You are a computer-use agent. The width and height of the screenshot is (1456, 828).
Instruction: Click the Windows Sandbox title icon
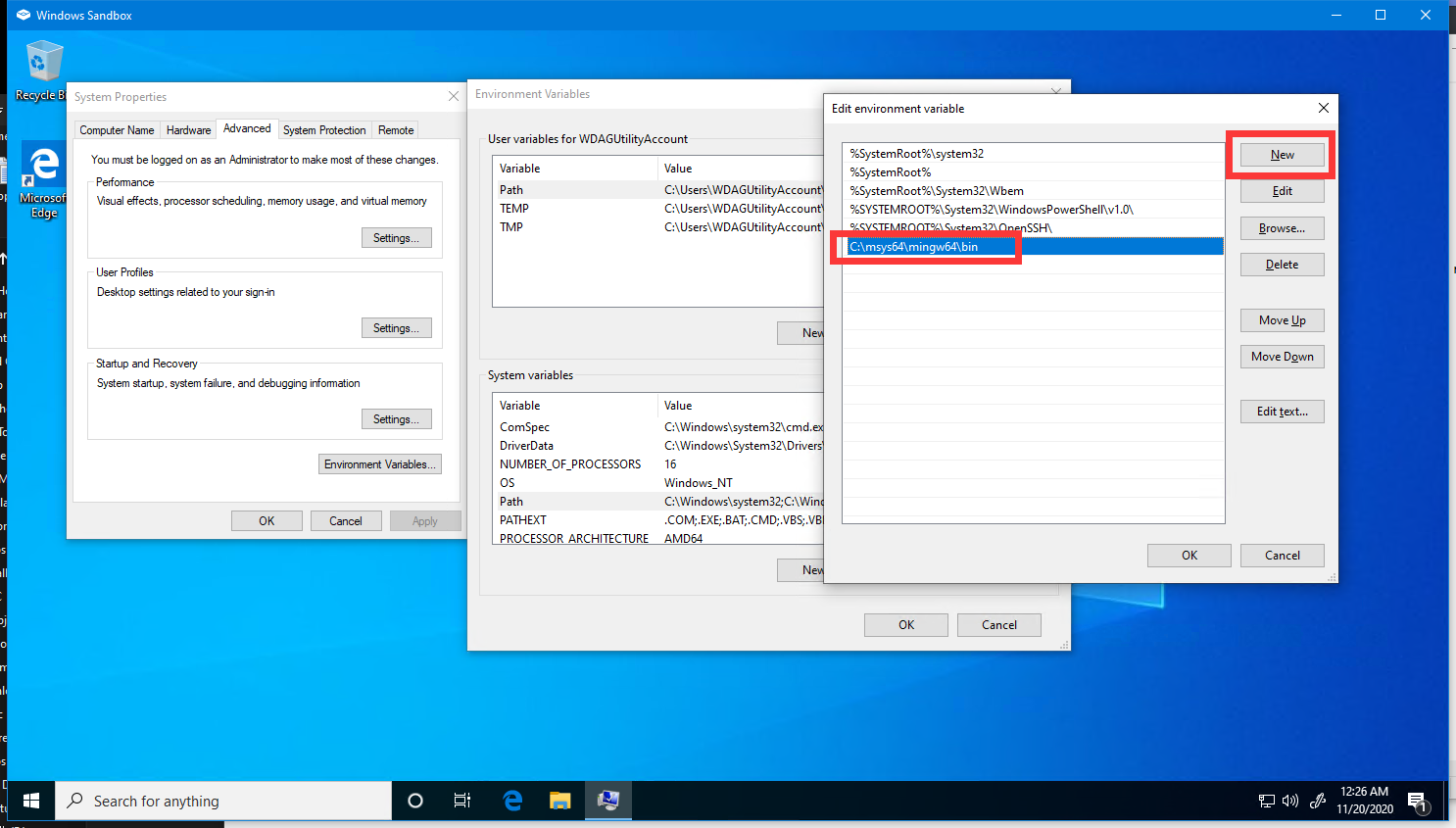click(x=24, y=15)
